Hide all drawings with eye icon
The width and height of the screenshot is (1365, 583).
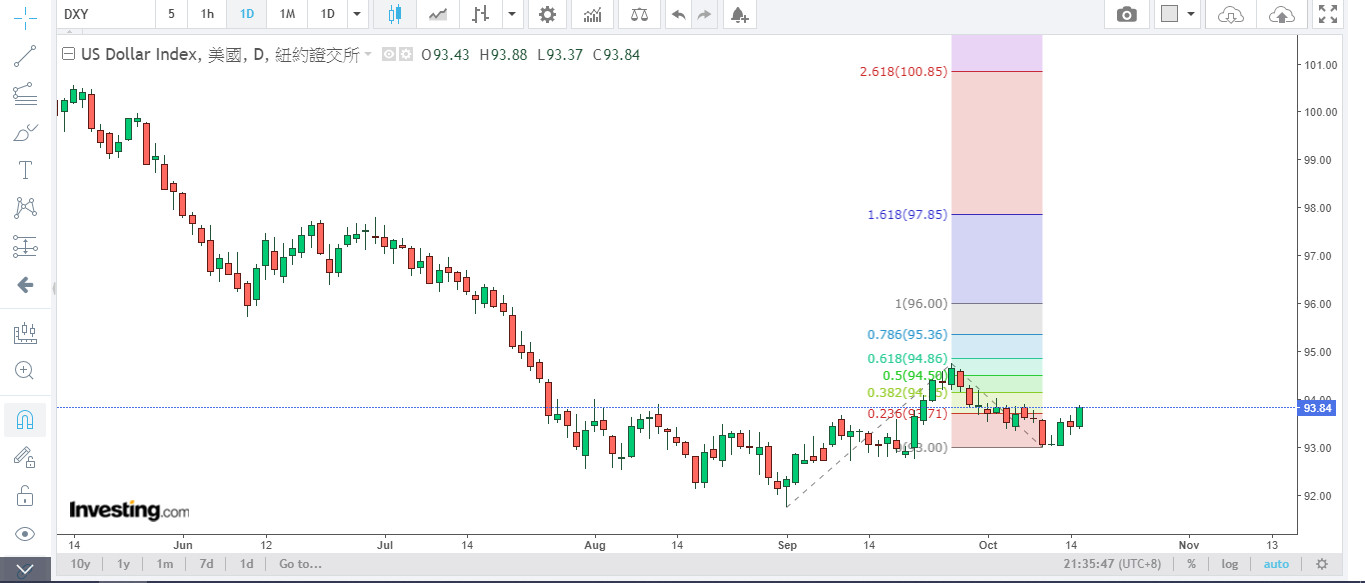25,534
